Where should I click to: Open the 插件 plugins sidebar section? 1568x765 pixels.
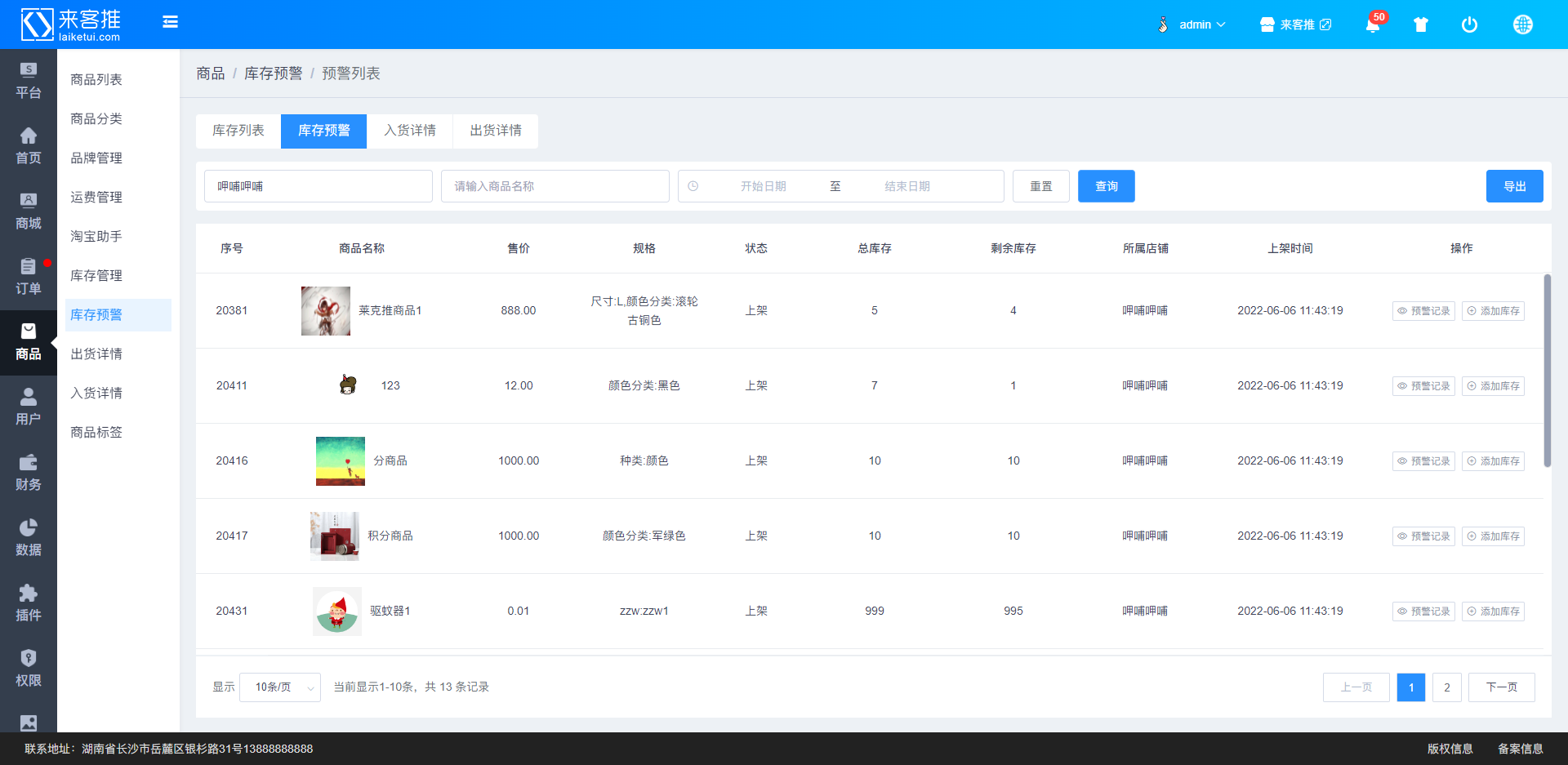click(x=29, y=603)
